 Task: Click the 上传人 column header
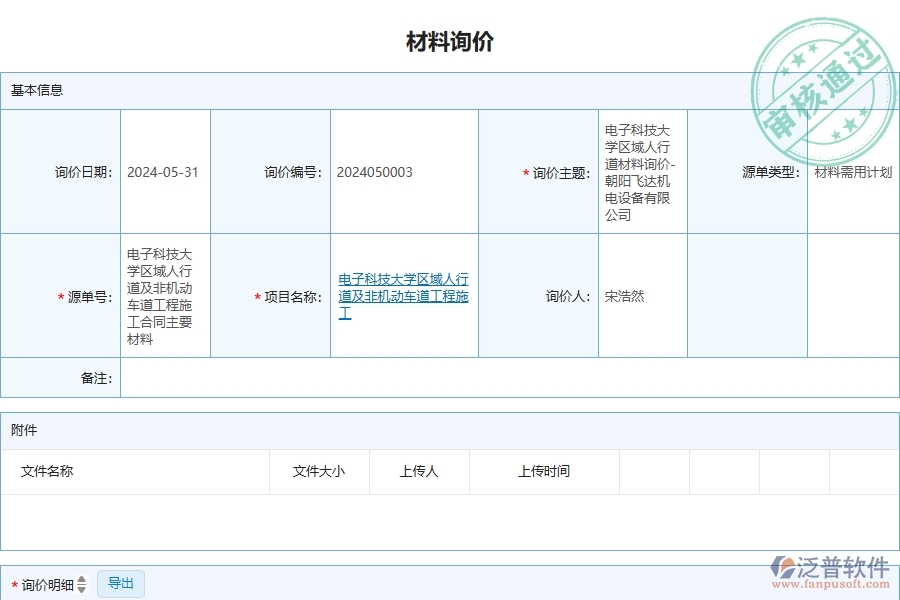pos(418,471)
